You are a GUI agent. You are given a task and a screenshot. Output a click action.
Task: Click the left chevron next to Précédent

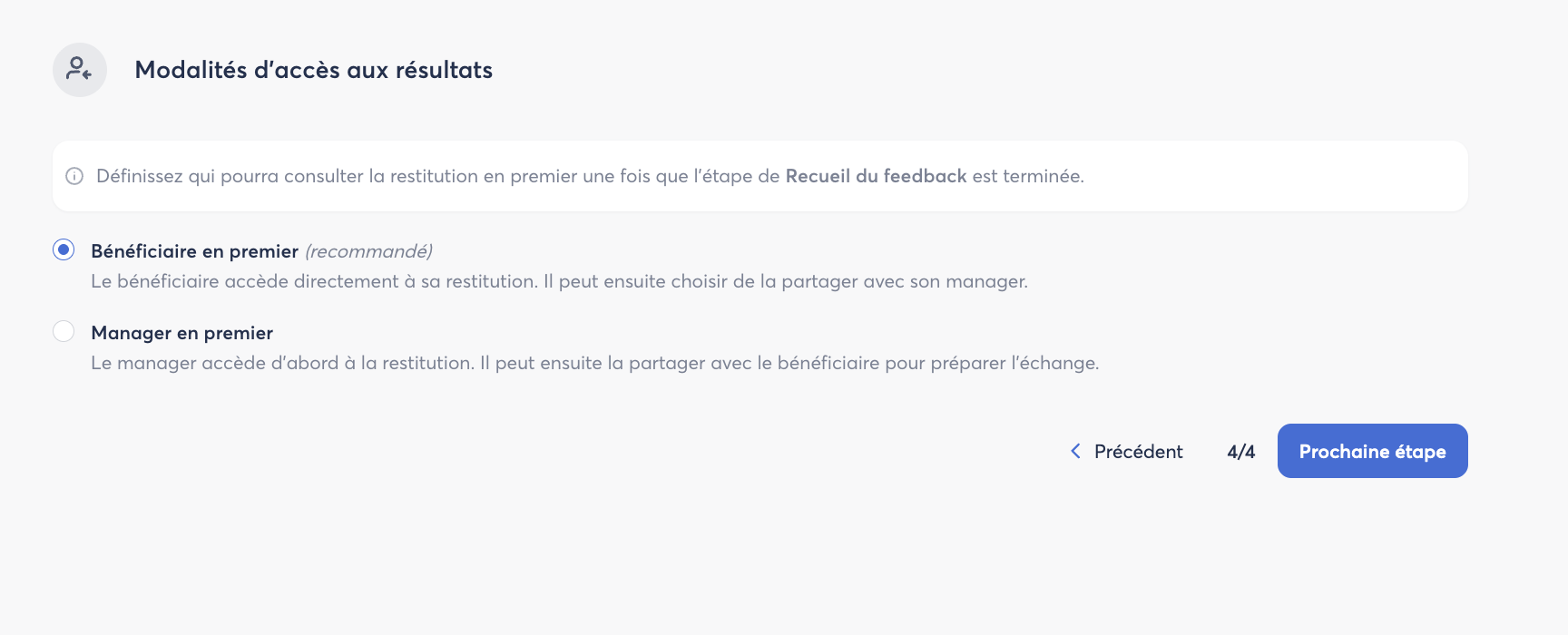coord(1075,451)
